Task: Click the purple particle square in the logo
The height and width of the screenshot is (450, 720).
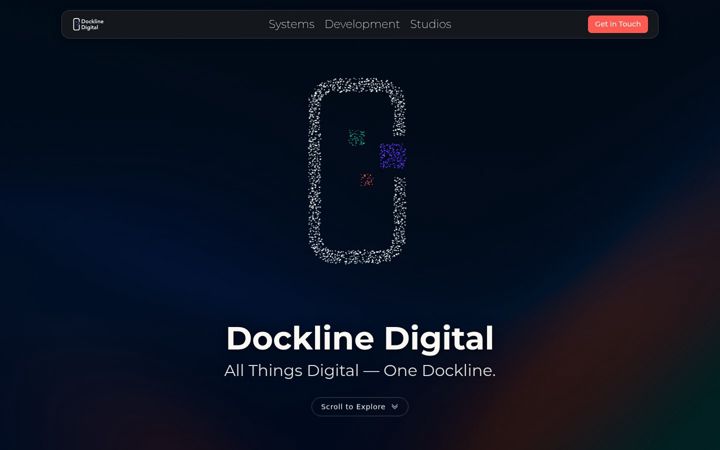Action: pyautogui.click(x=393, y=156)
